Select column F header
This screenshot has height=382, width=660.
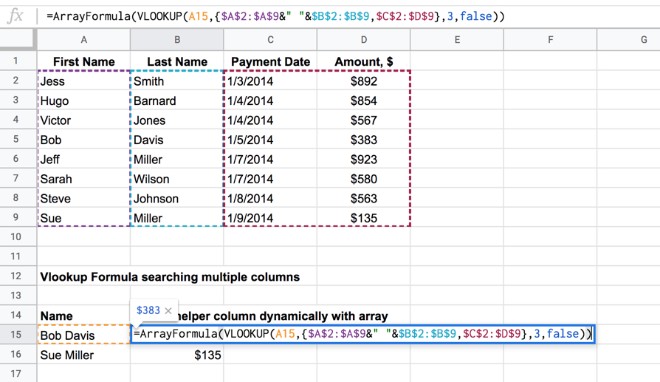point(550,40)
